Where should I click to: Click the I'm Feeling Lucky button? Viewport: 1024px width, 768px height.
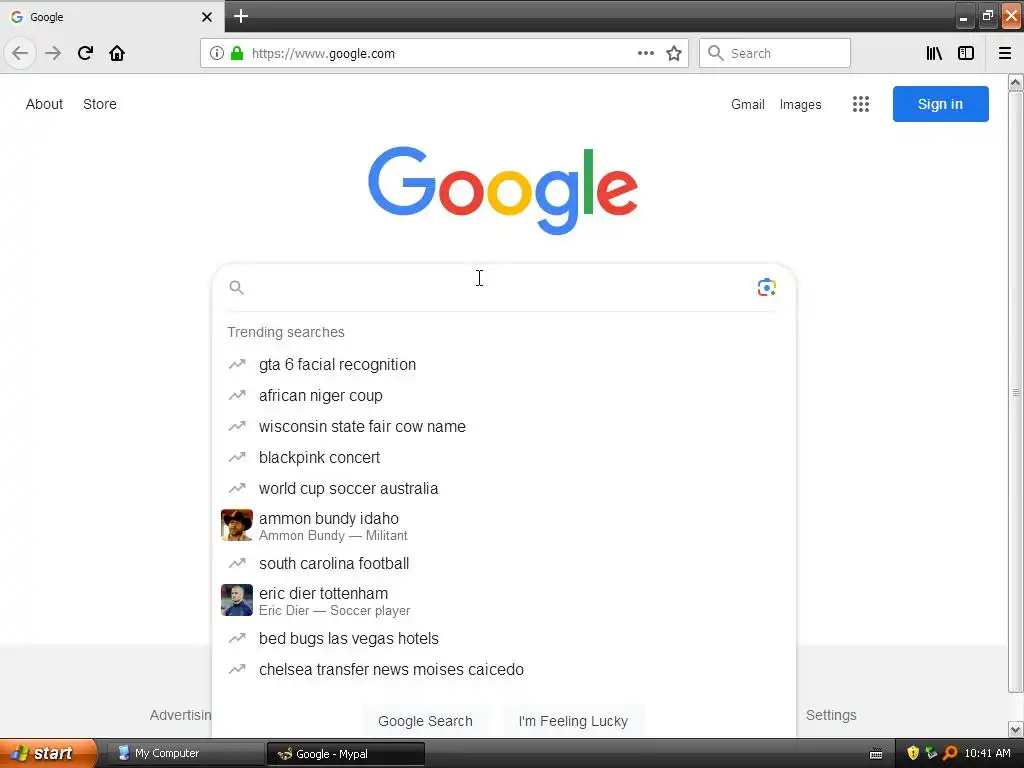[x=573, y=721]
